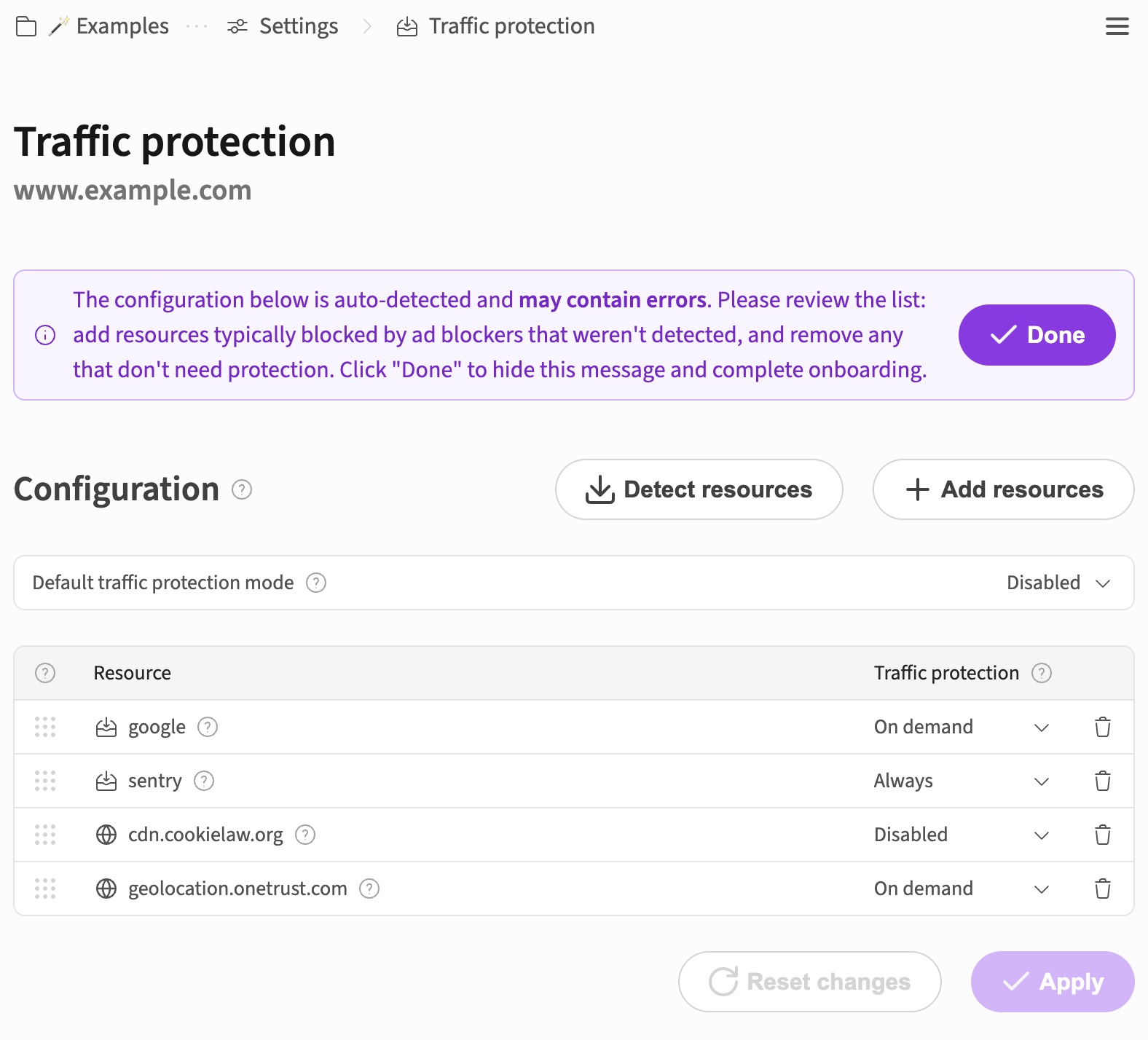
Task: Delete the google resource row
Action: coord(1102,727)
